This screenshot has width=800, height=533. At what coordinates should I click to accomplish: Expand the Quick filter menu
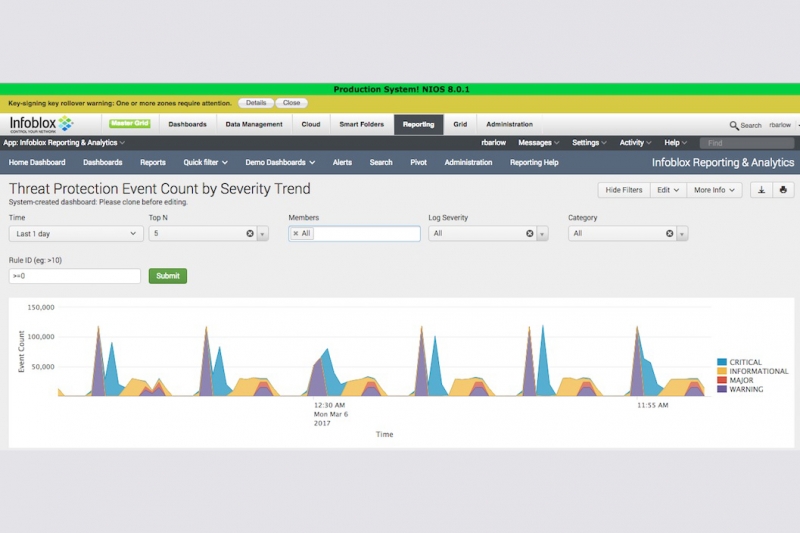tap(205, 162)
